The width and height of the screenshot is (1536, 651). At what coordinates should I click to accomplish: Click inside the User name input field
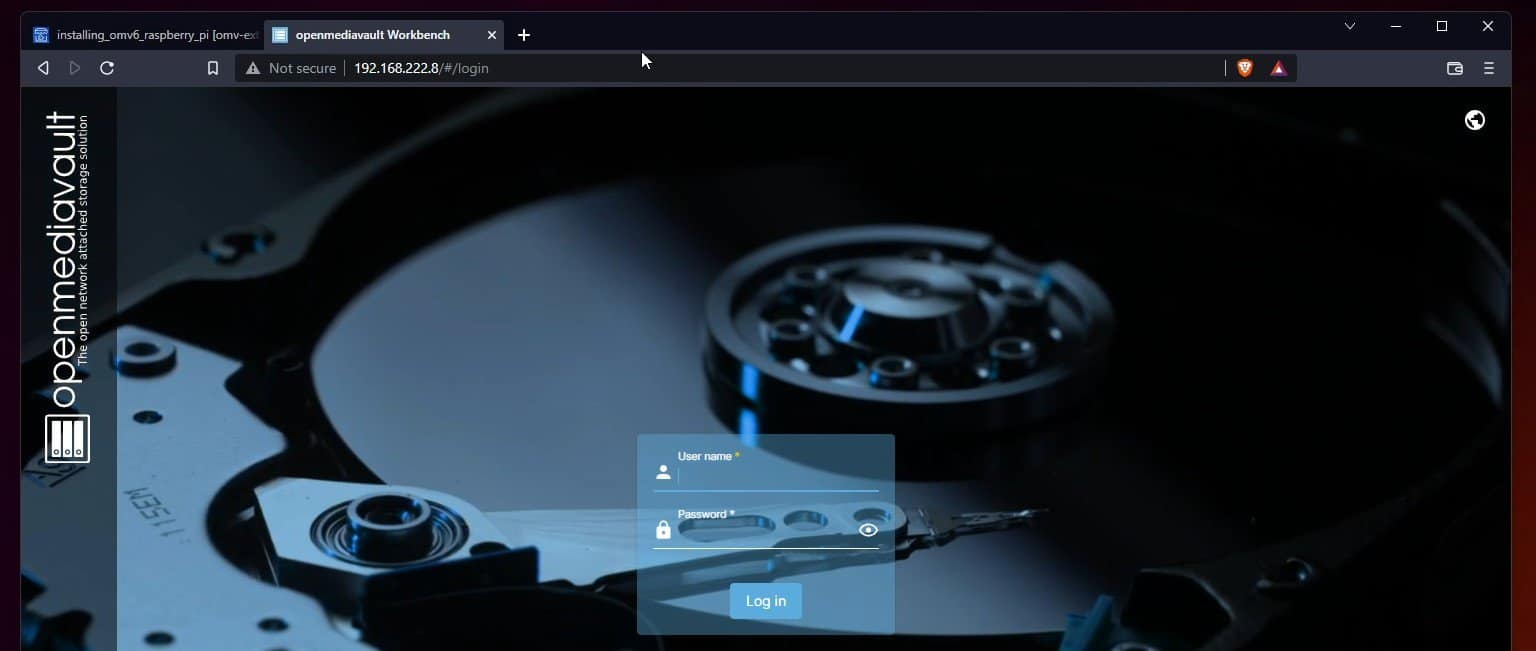tap(780, 476)
